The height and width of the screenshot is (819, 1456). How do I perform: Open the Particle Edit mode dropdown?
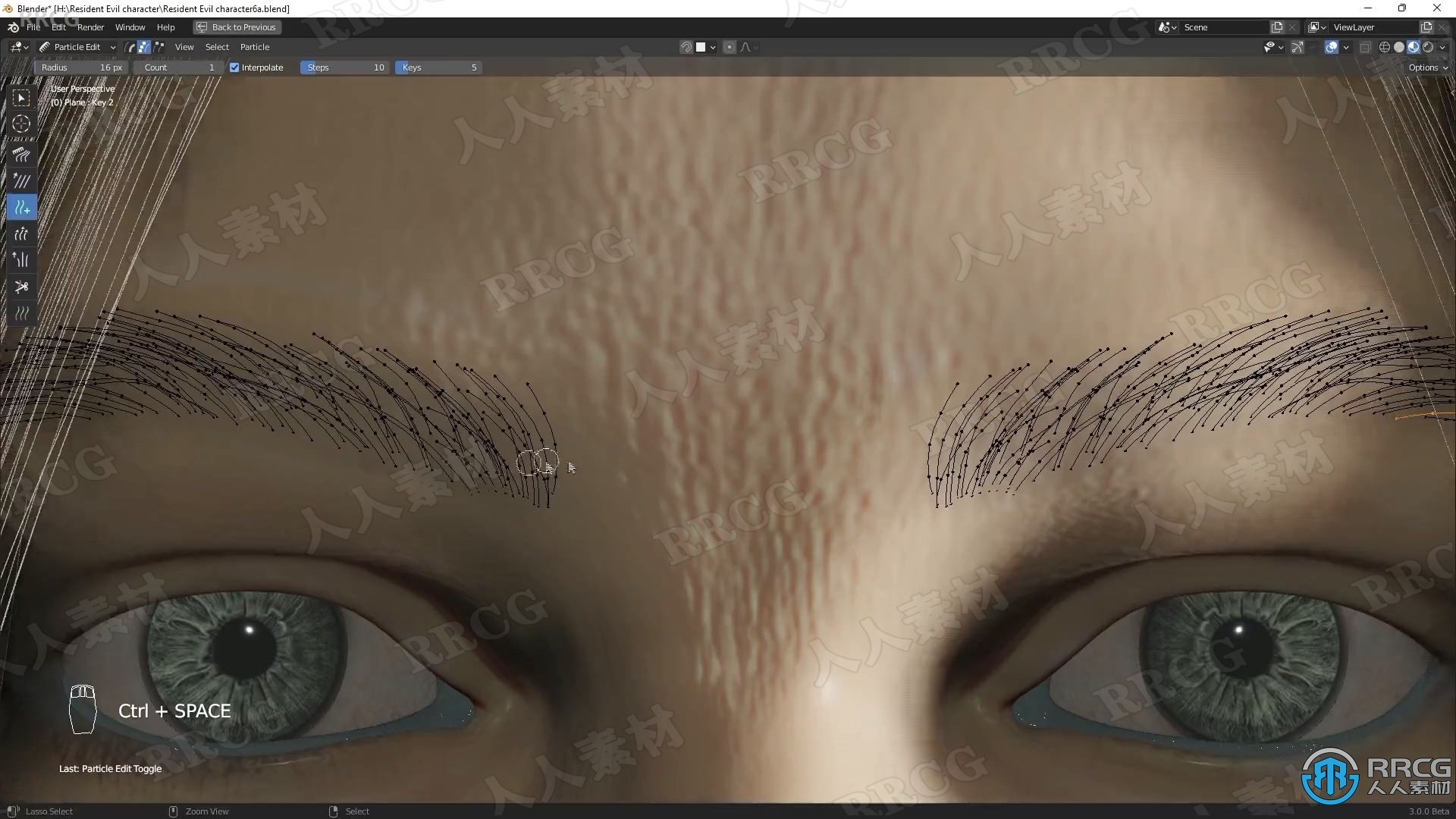77,47
